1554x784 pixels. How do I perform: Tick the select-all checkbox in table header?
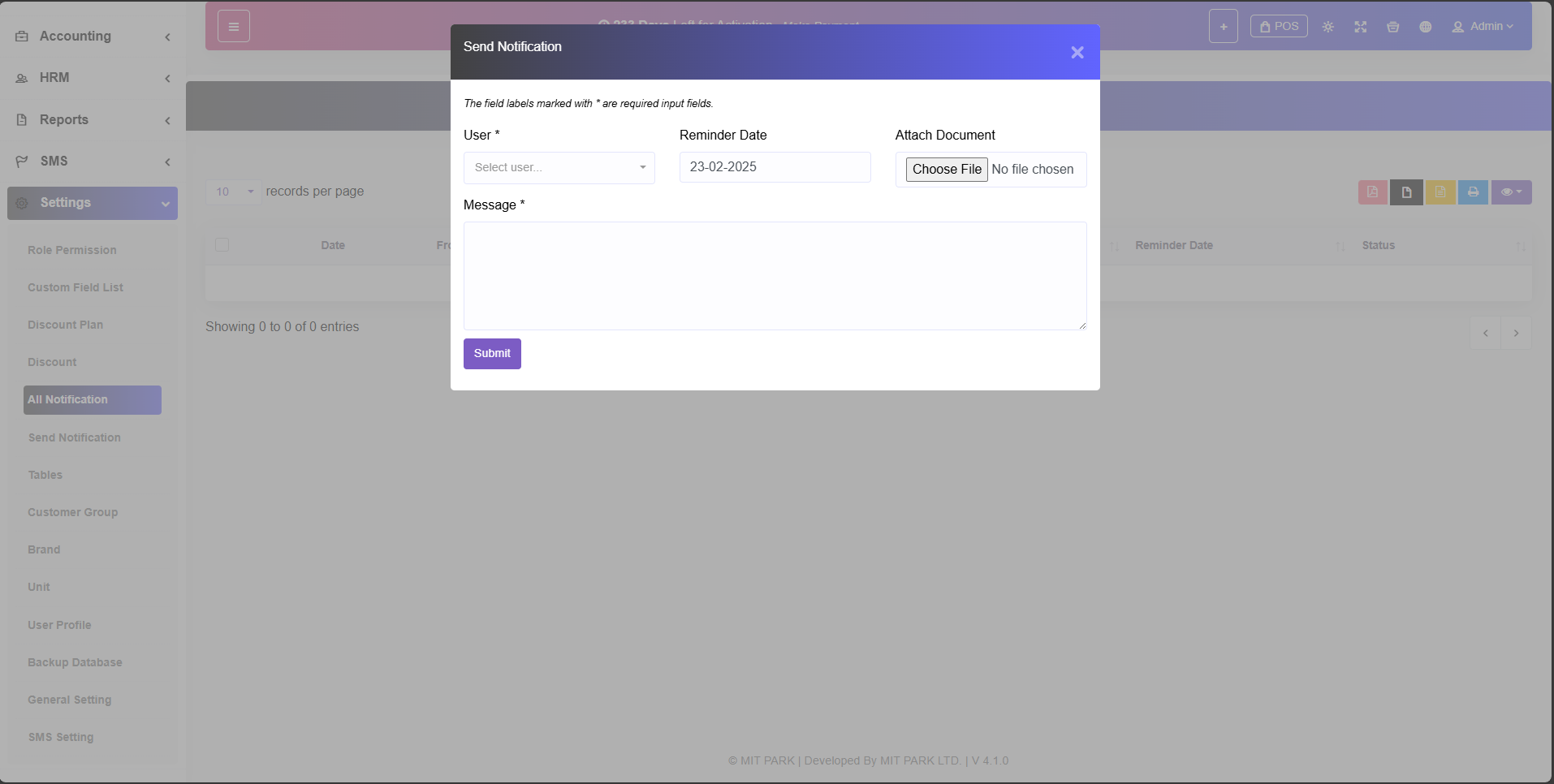222,245
